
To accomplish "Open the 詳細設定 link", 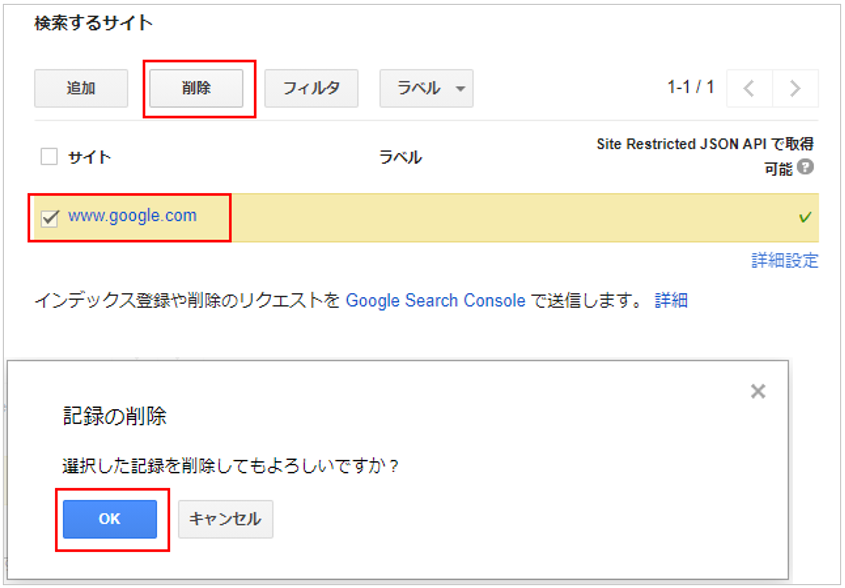I will (x=785, y=261).
